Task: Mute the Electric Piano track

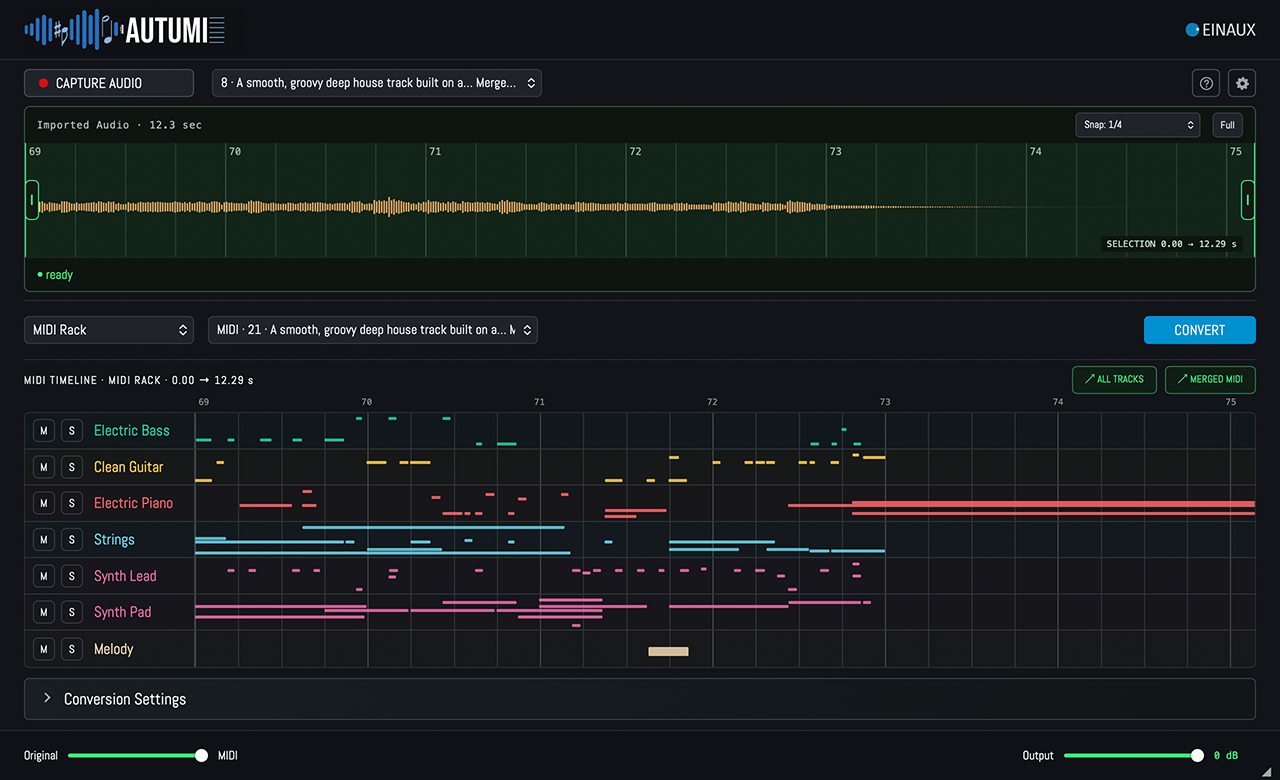Action: click(x=44, y=503)
